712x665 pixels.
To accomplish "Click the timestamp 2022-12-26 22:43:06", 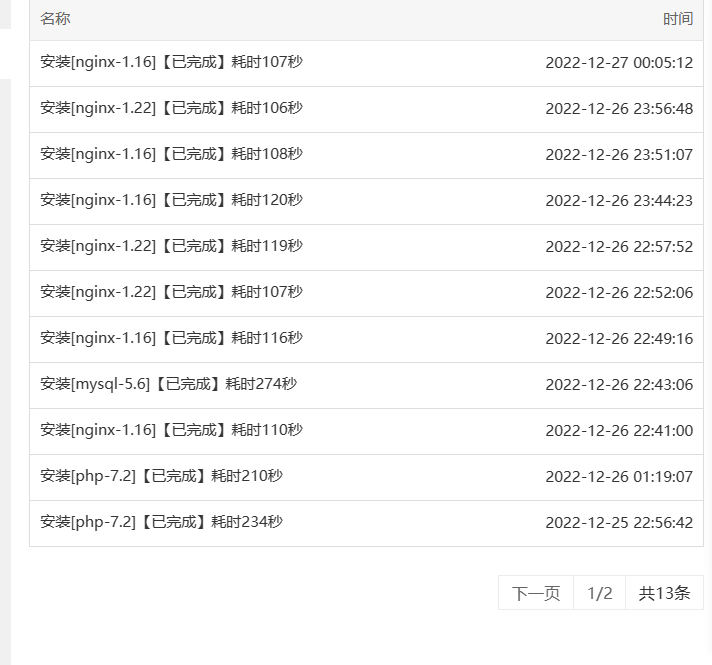I will (x=619, y=385).
